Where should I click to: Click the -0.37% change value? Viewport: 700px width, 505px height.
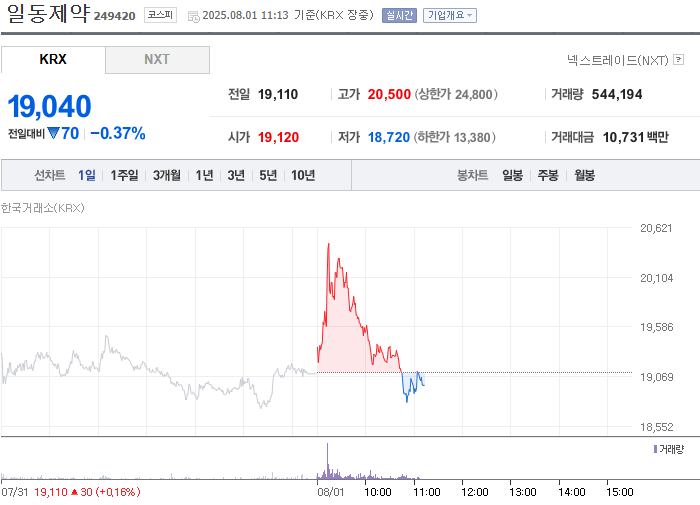click(x=118, y=133)
